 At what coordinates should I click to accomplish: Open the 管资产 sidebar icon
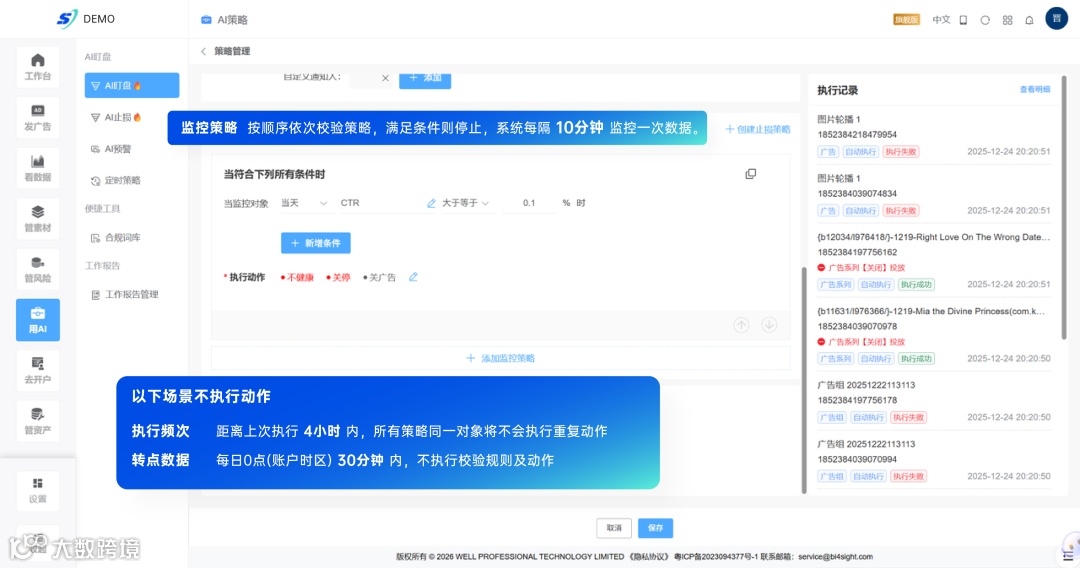click(38, 421)
